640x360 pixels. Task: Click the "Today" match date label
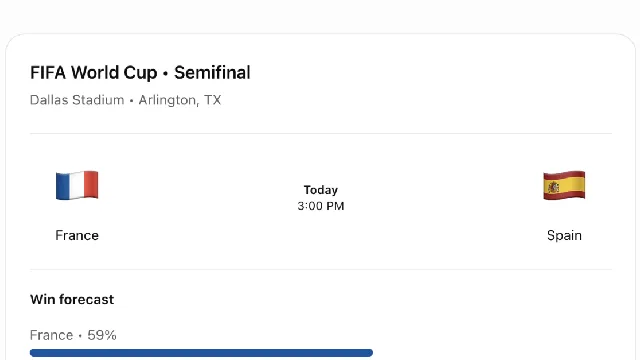tap(321, 190)
